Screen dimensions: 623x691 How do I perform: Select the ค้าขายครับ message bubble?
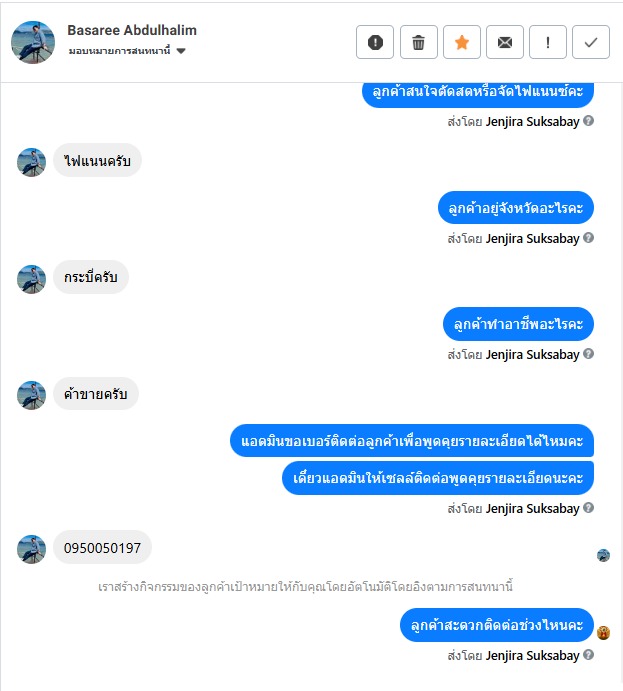[96, 394]
